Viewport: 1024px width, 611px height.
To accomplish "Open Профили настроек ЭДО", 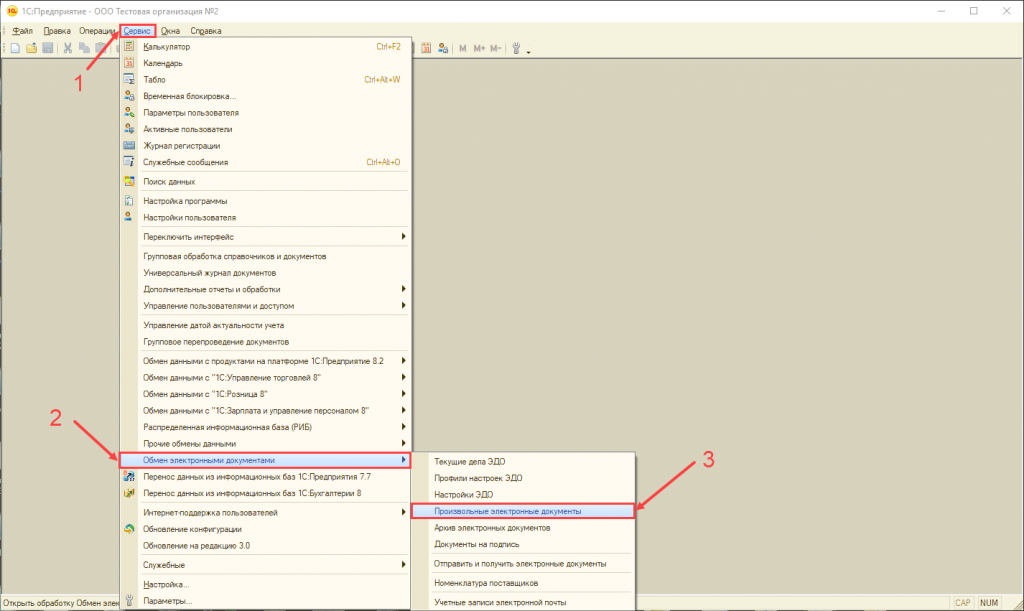I will point(478,478).
